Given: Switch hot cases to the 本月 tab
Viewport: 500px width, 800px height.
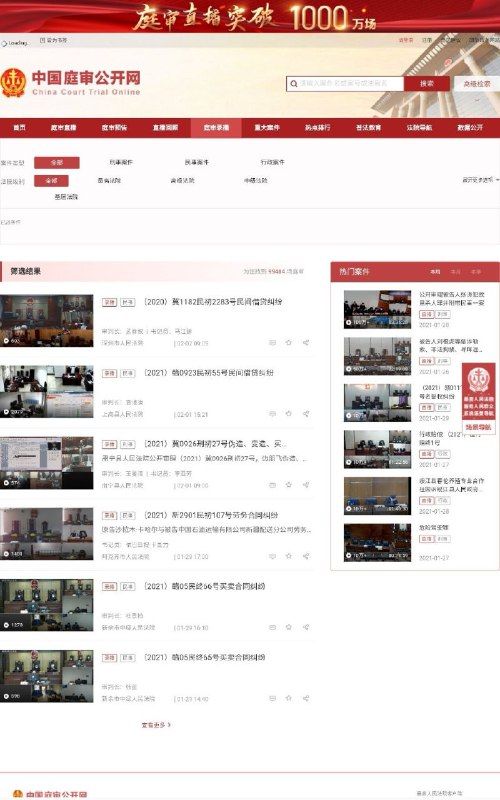Looking at the screenshot, I should (456, 272).
